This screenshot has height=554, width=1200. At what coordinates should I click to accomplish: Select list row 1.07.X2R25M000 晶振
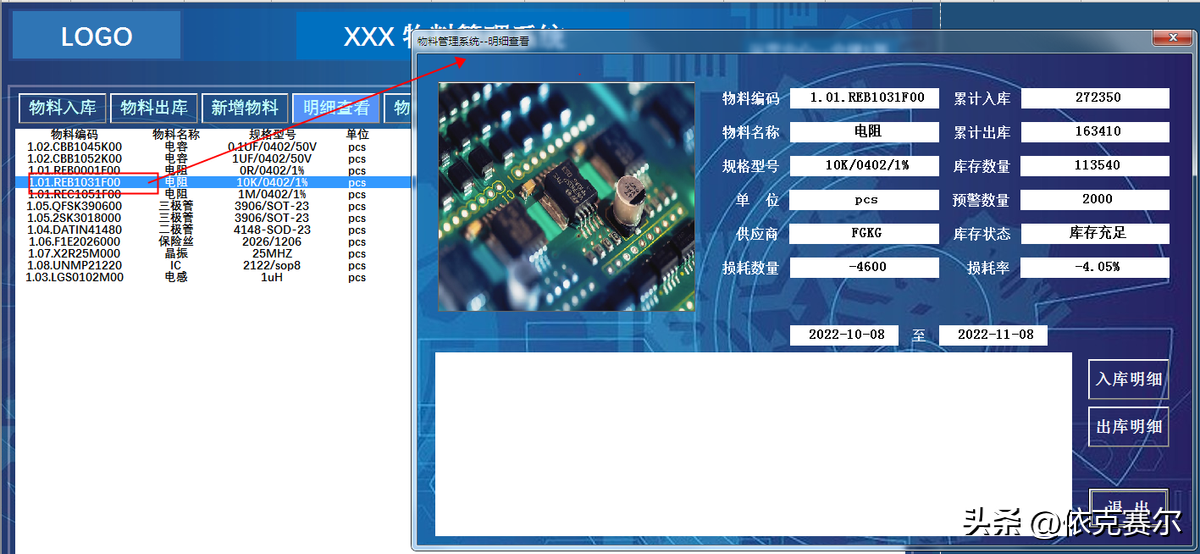214,254
